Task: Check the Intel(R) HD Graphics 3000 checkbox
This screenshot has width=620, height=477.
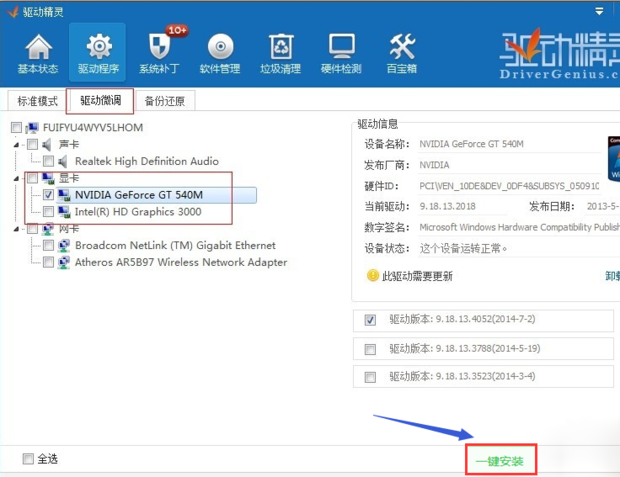Action: (49, 212)
